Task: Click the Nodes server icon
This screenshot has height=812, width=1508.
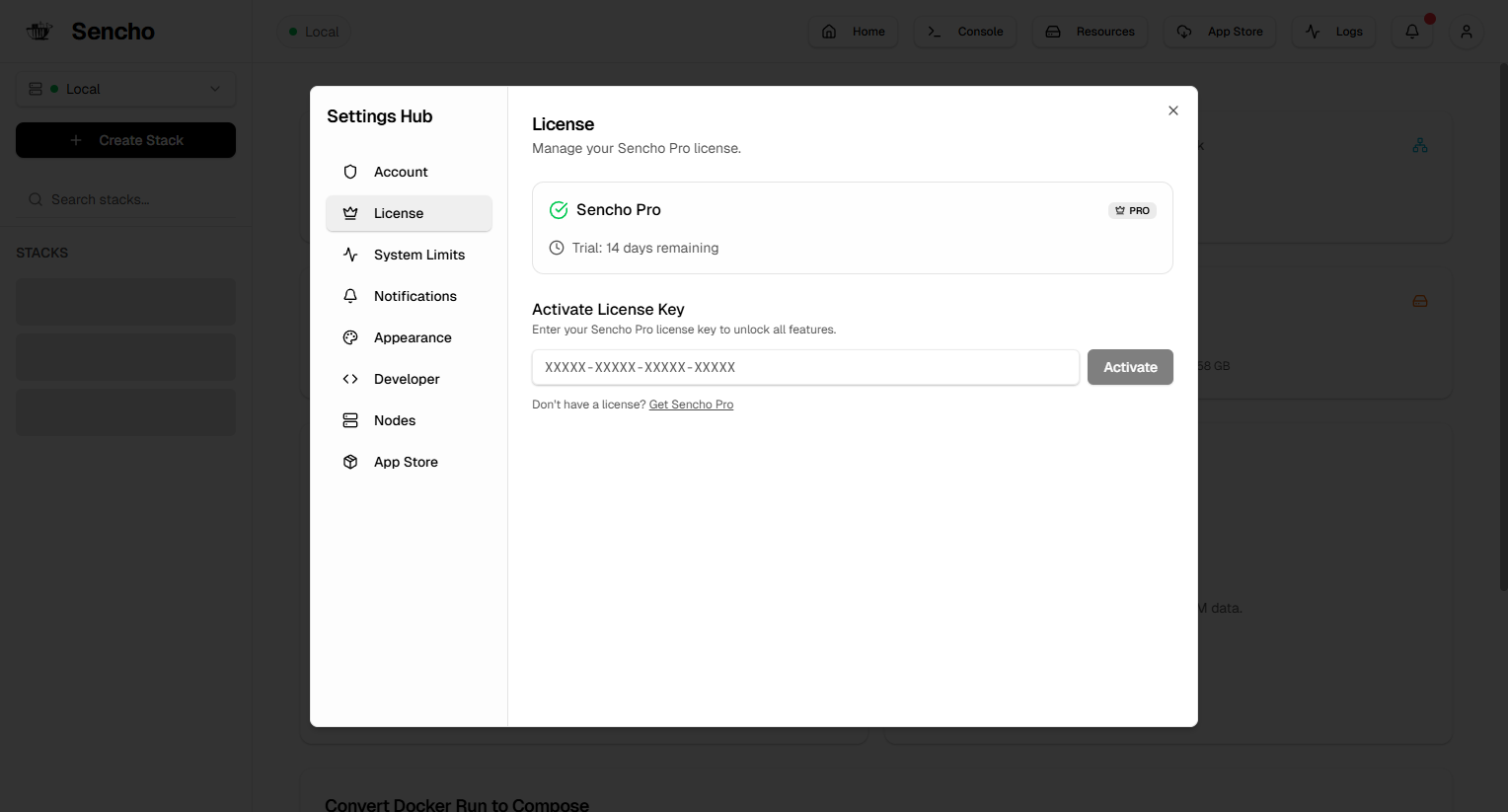Action: (x=350, y=420)
